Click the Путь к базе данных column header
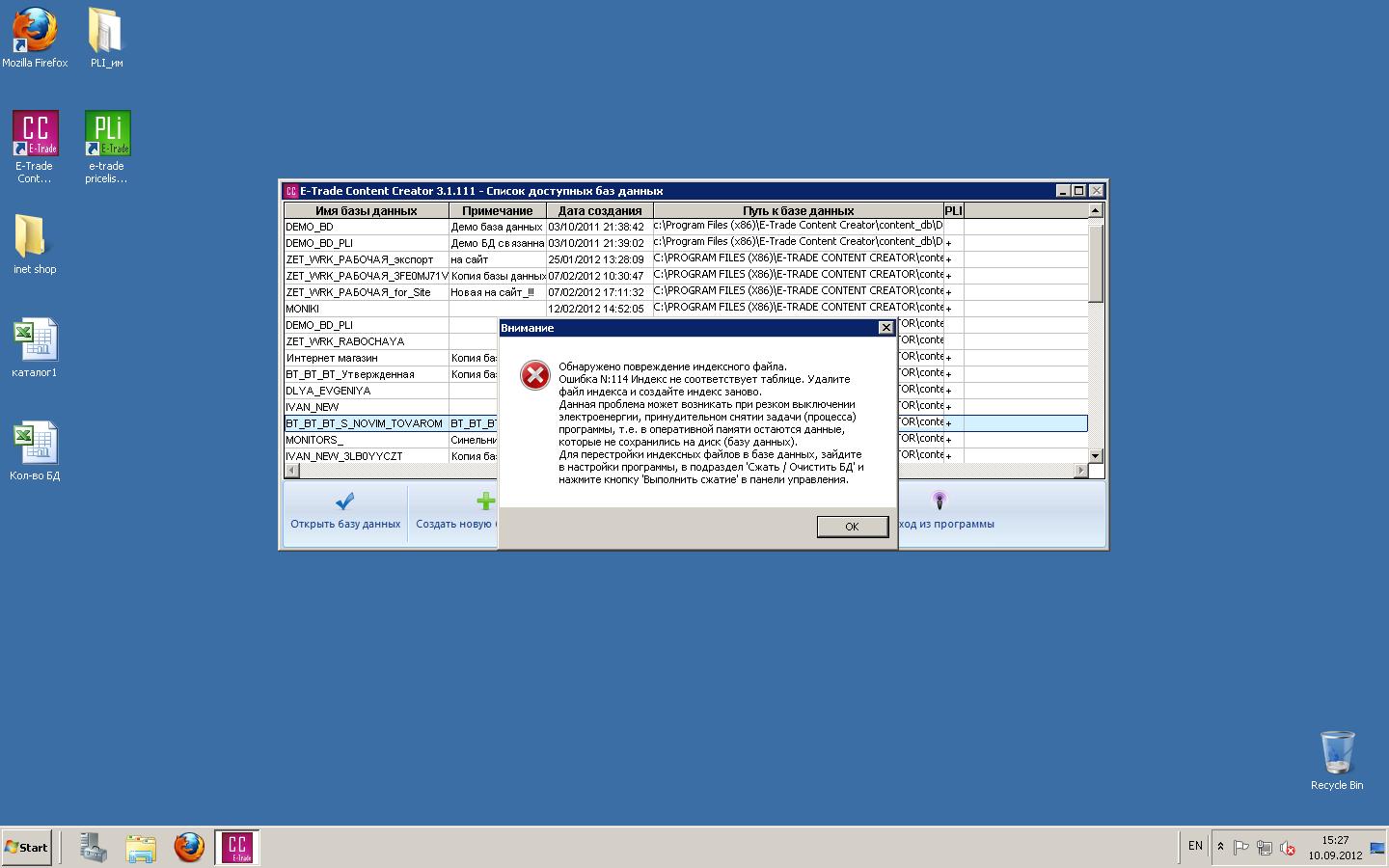The height and width of the screenshot is (868, 1389). pyautogui.click(x=799, y=210)
